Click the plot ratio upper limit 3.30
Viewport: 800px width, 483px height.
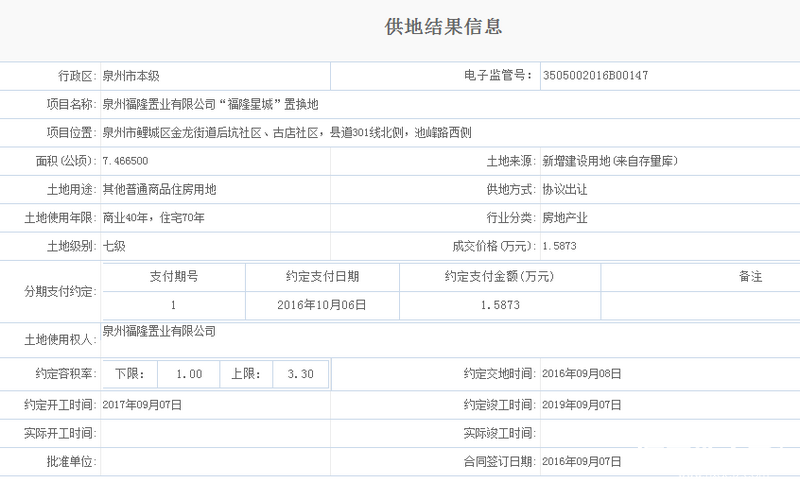[x=301, y=374]
